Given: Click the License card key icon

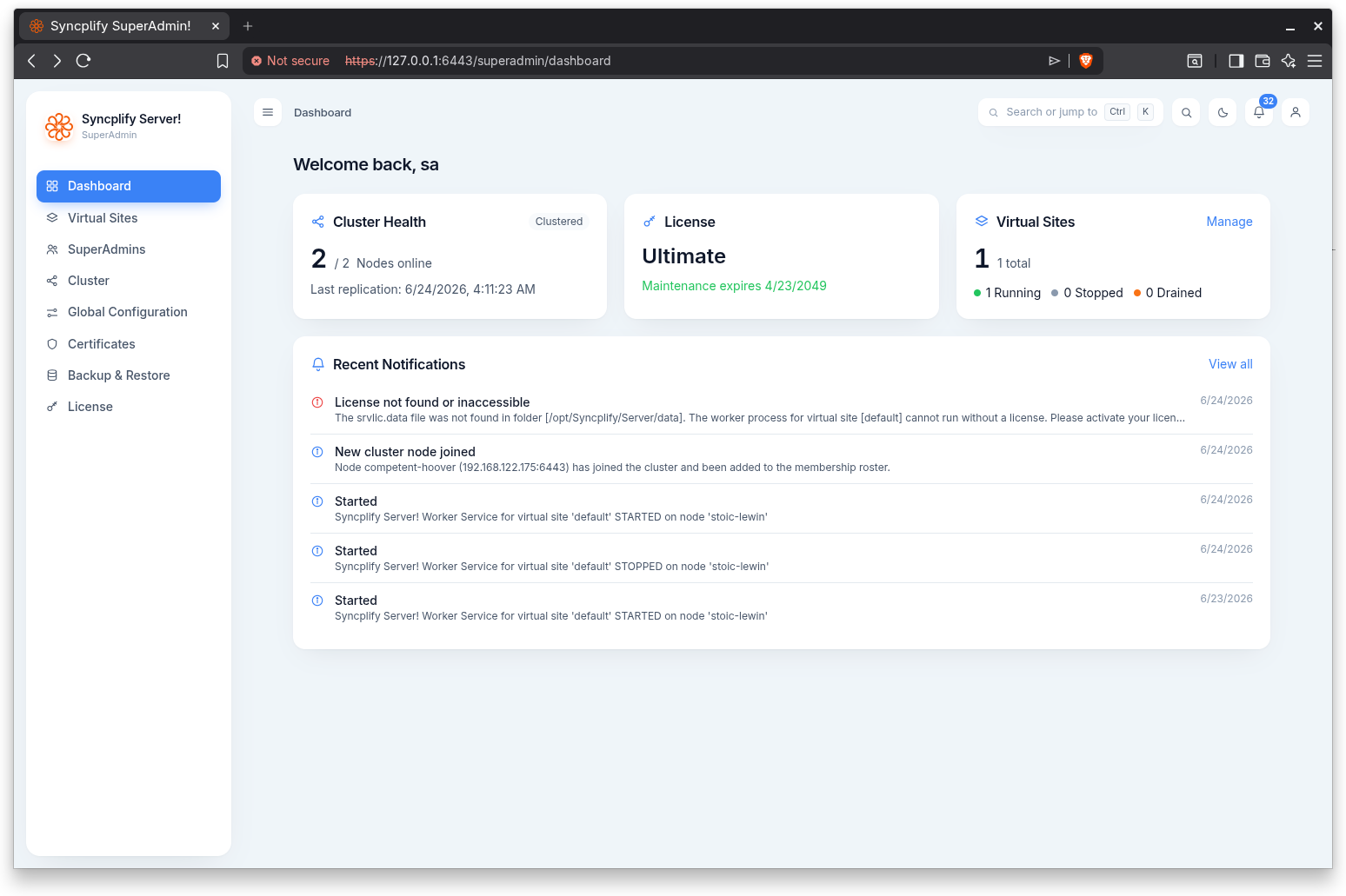Looking at the screenshot, I should tap(650, 222).
